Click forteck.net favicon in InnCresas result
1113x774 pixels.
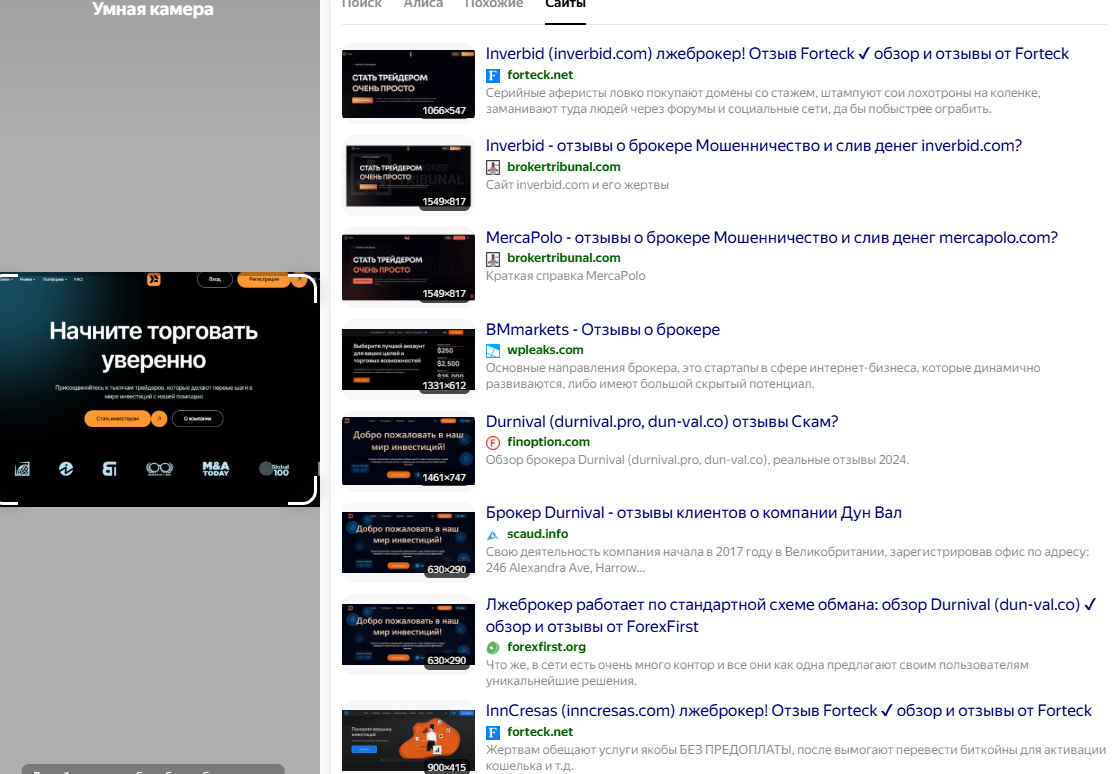coord(493,733)
